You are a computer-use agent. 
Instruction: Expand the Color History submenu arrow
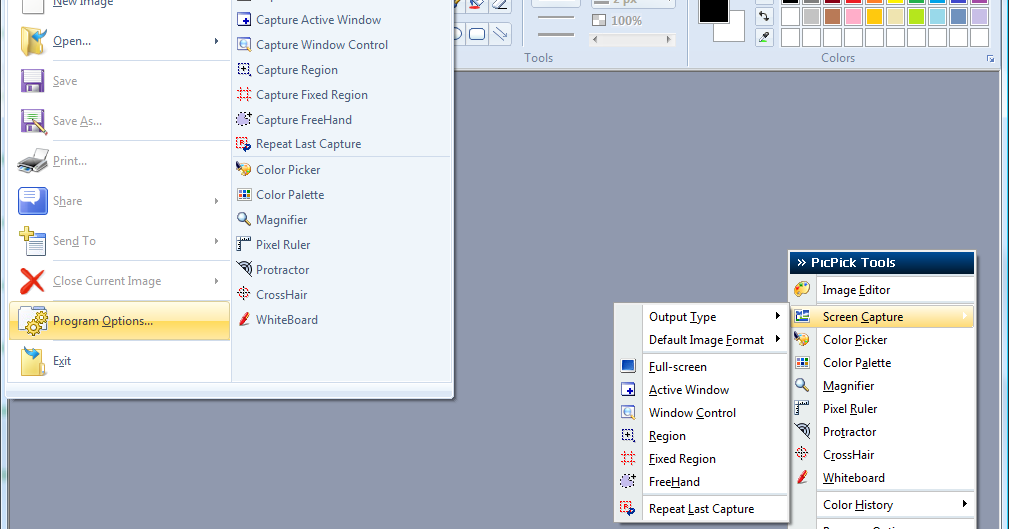(x=965, y=504)
